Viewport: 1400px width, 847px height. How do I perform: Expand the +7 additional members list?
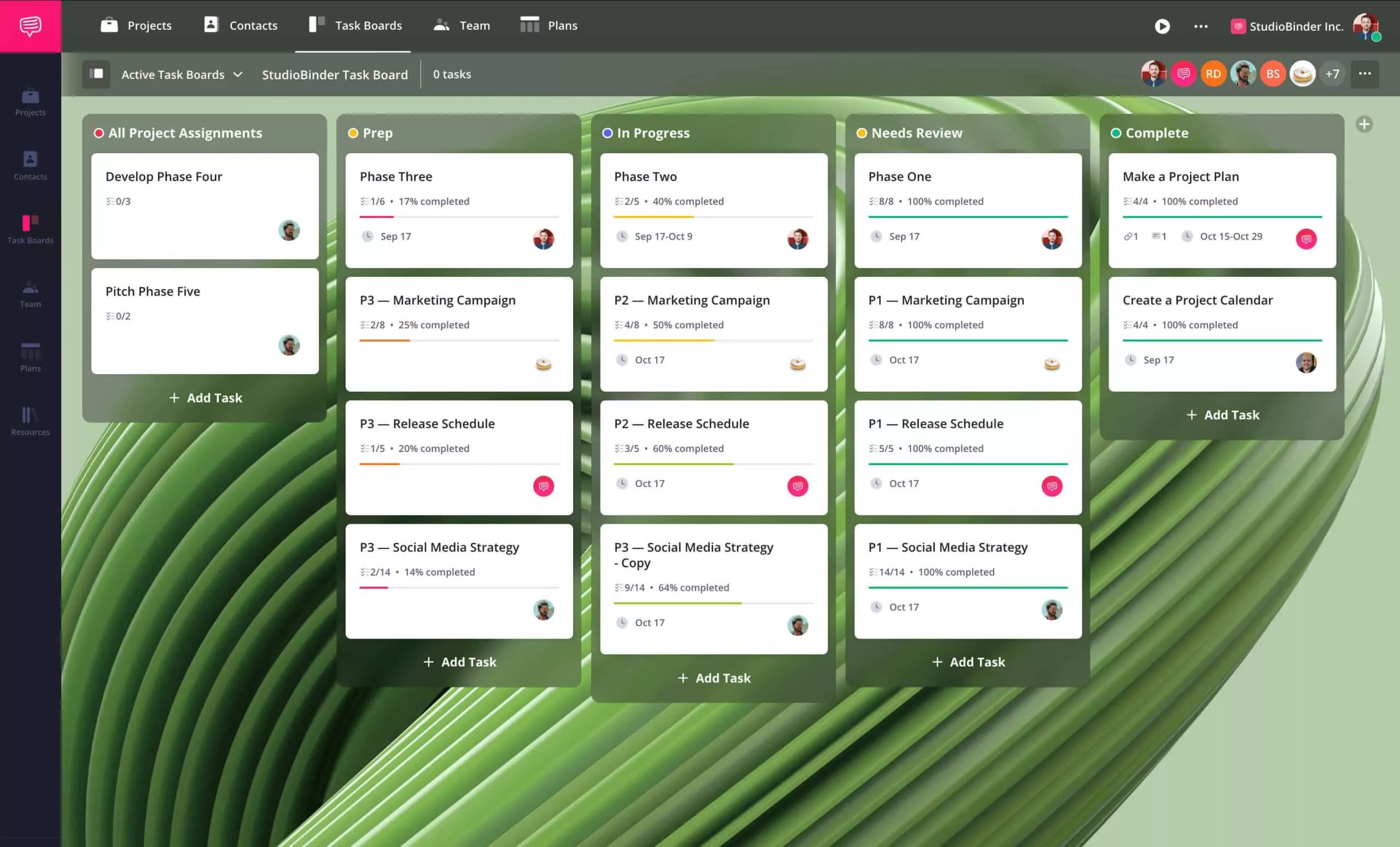[1332, 74]
